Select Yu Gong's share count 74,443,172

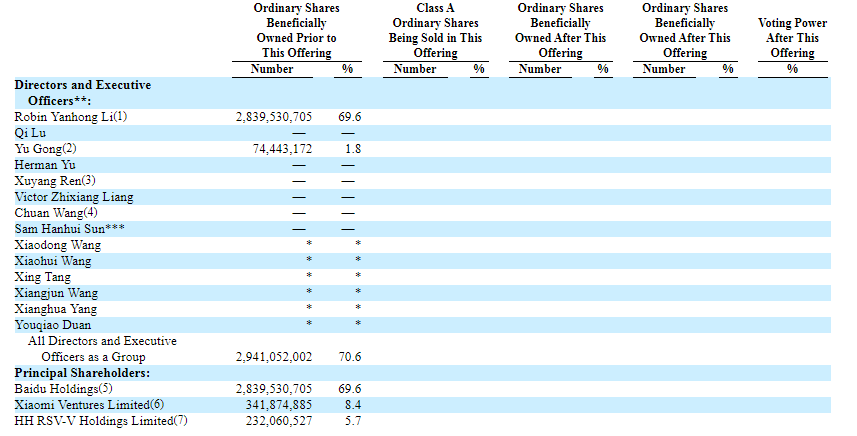[283, 149]
